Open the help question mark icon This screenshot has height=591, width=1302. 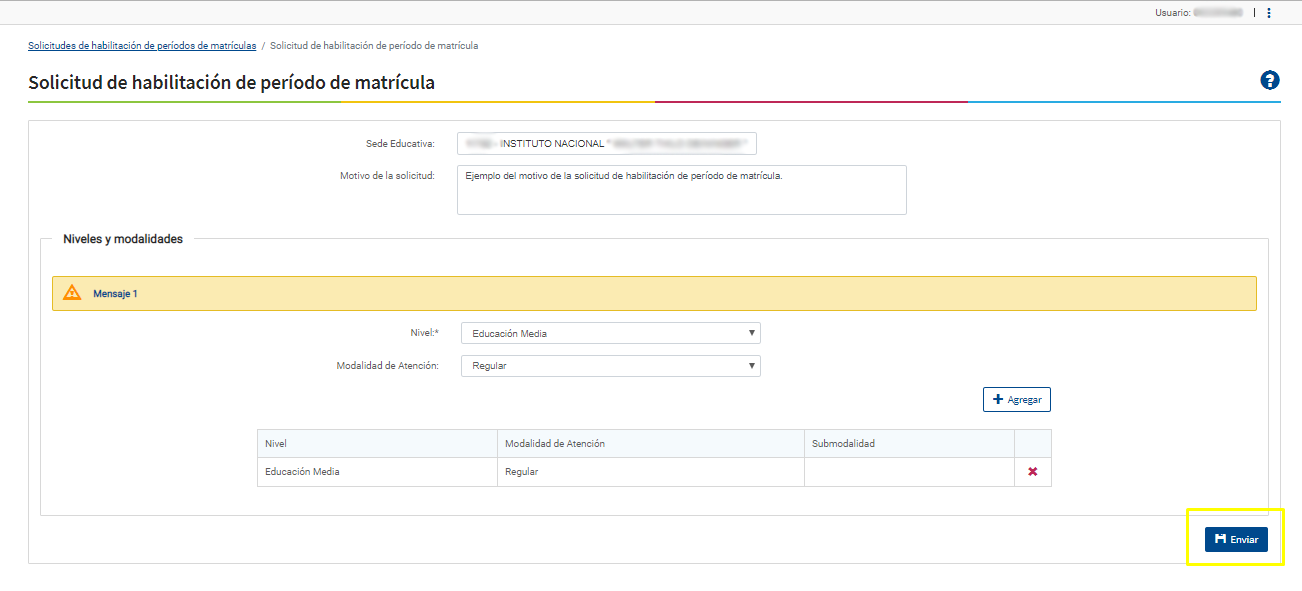pos(1270,81)
